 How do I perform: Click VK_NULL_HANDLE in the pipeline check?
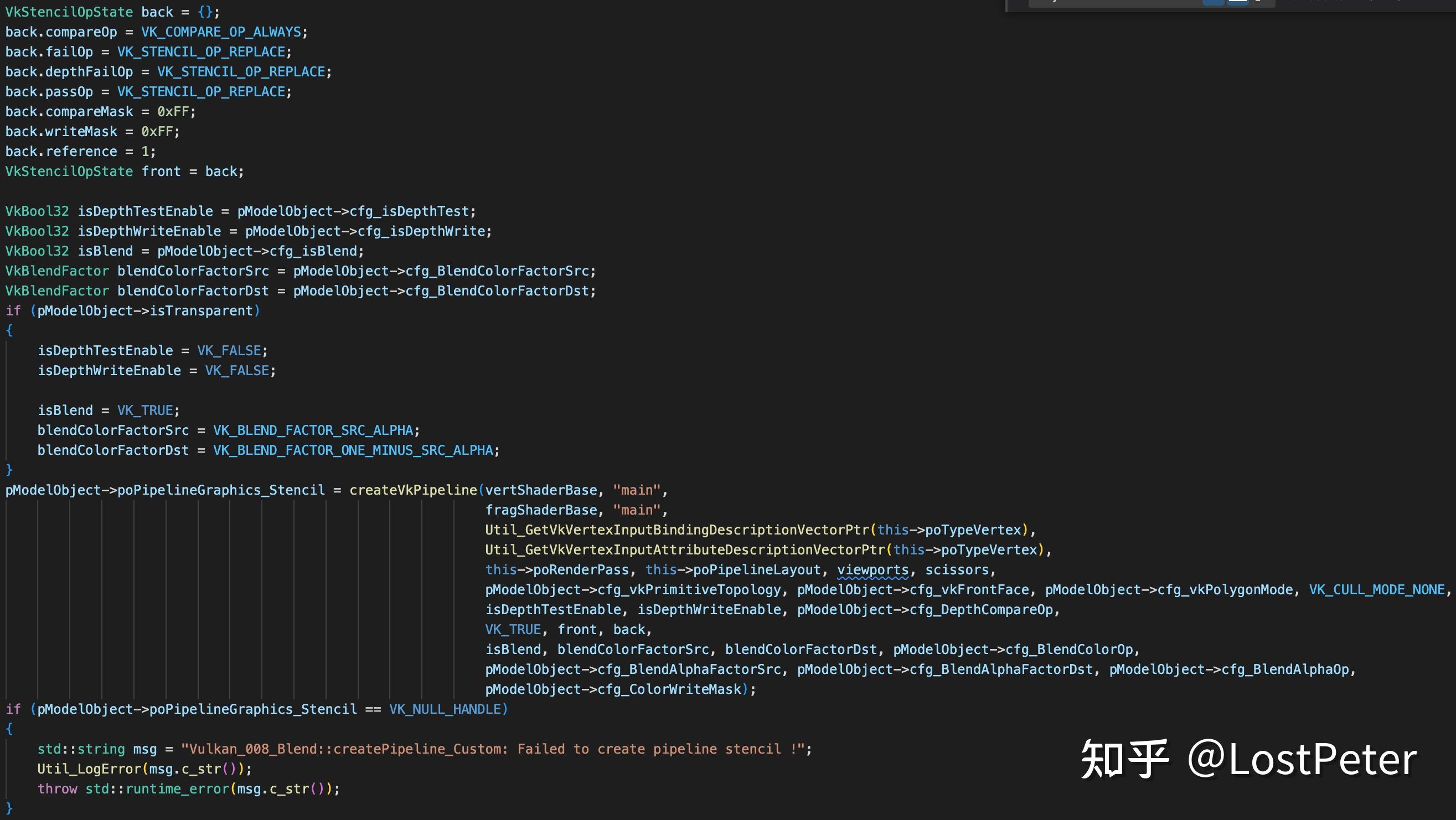pos(445,709)
